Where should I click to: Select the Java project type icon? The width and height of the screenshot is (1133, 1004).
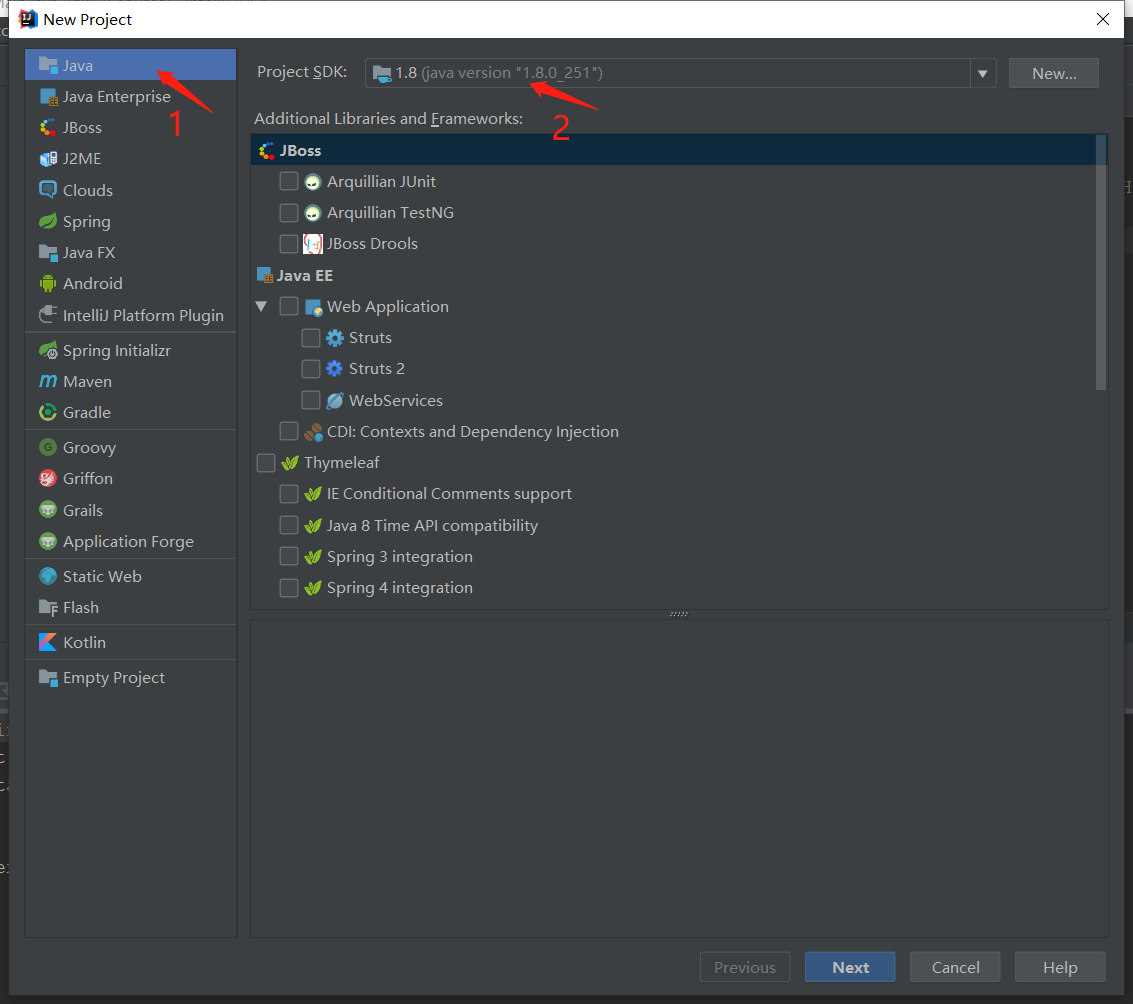click(48, 65)
